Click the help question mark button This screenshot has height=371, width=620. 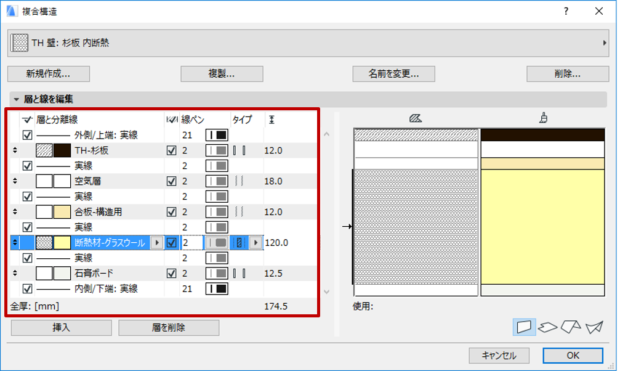[x=566, y=11]
